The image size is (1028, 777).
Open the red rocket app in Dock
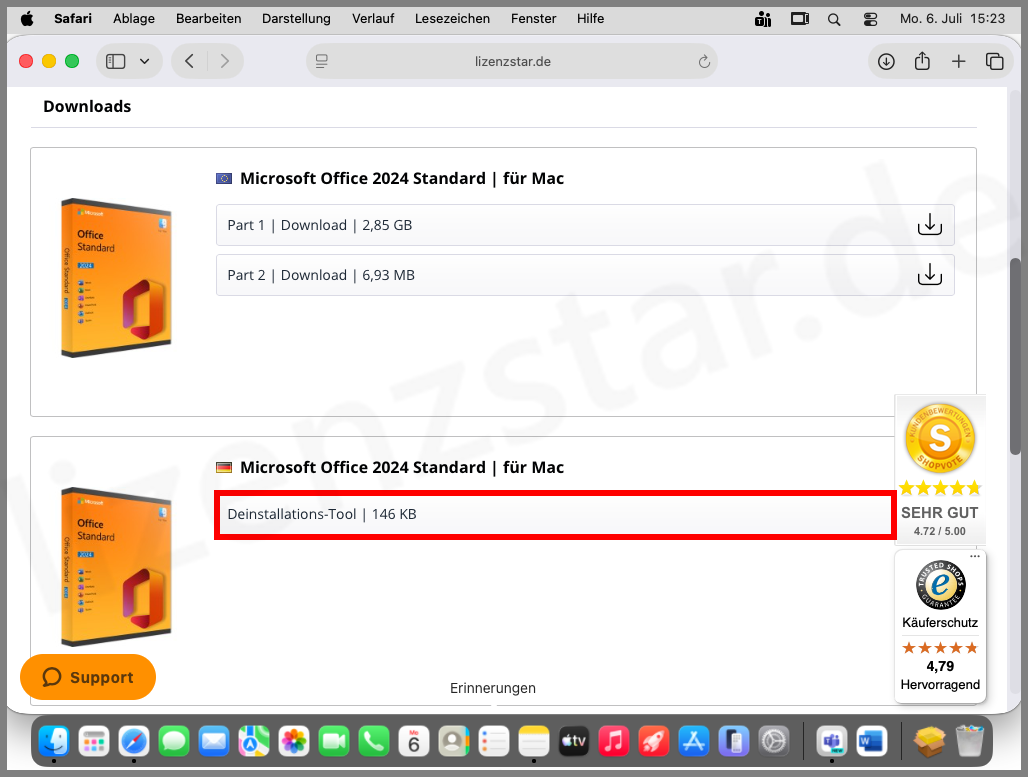(654, 742)
